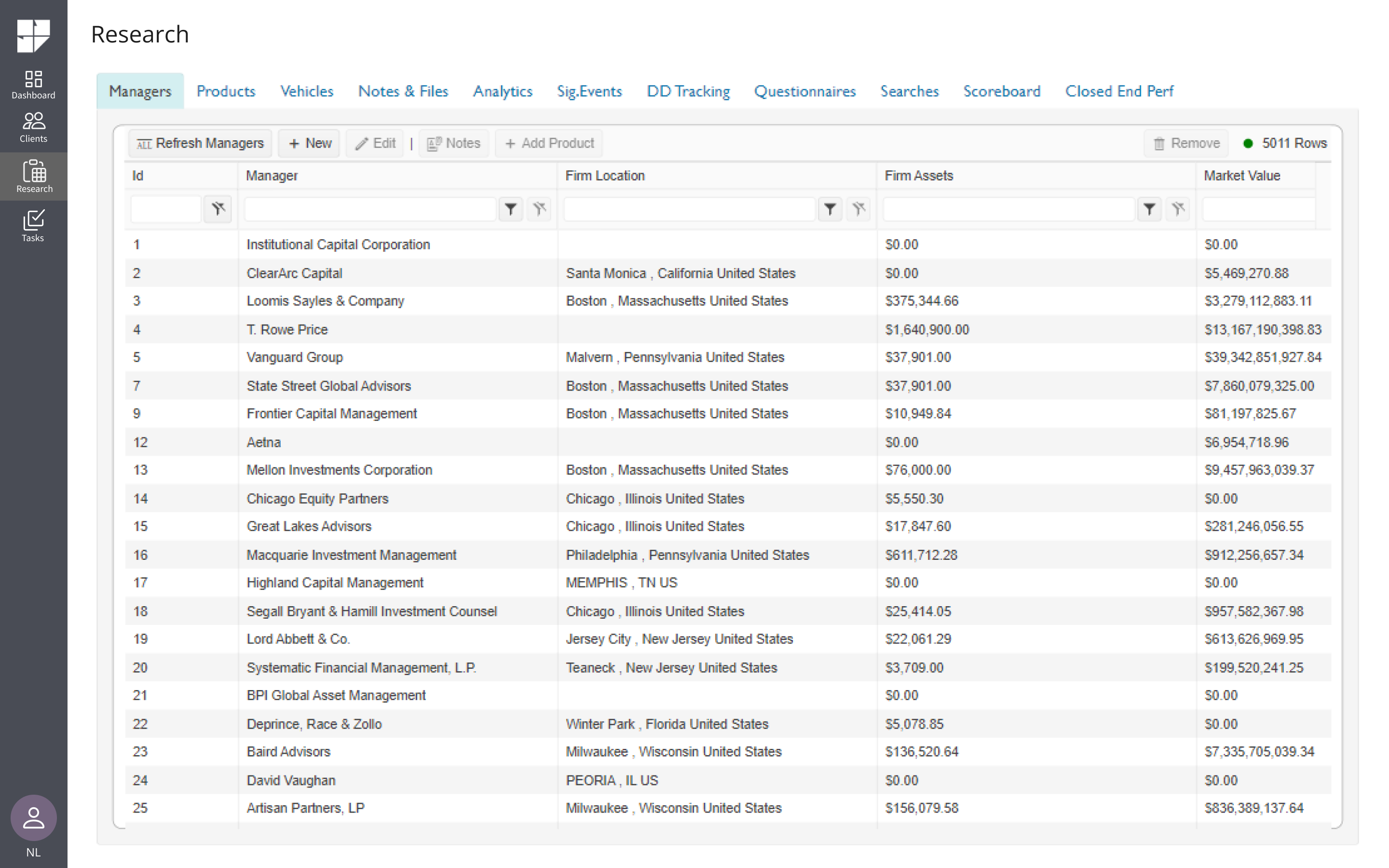Select the ClearArc Capital row
Viewport: 1389px width, 868px height.
click(x=728, y=273)
